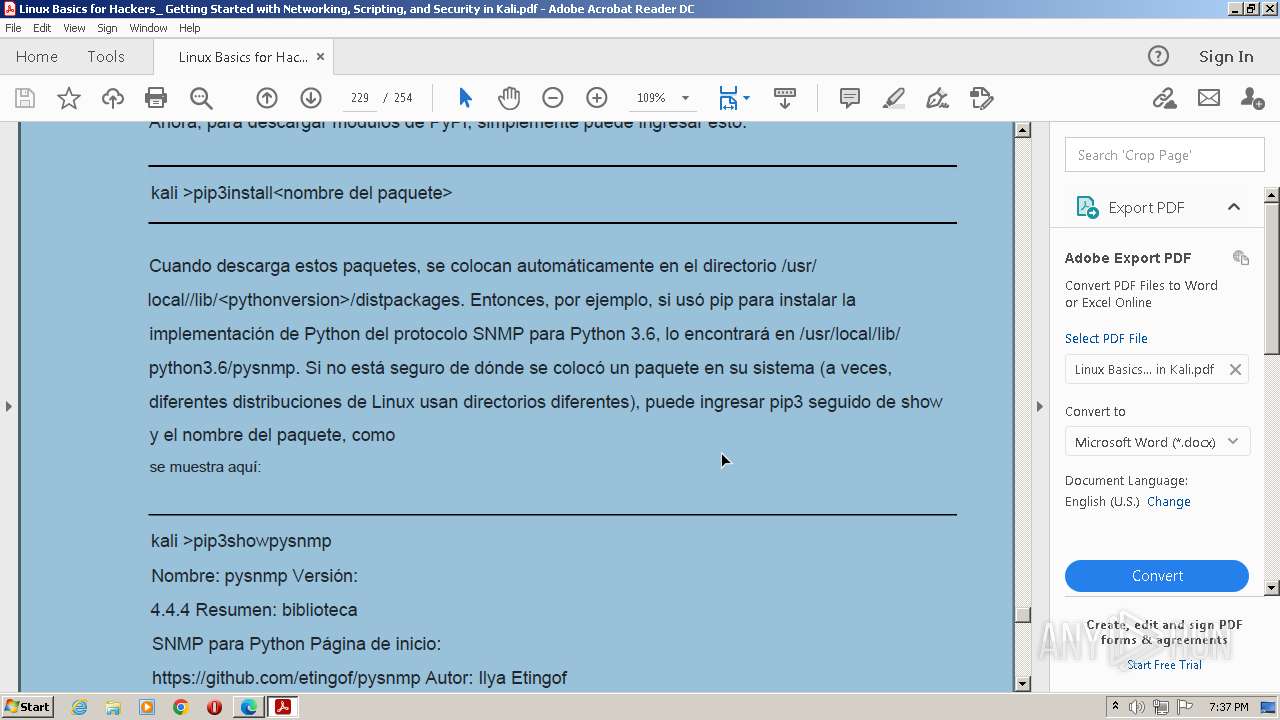Open zoom level dropdown at 109%
Screen dimensions: 1280x720
685,98
